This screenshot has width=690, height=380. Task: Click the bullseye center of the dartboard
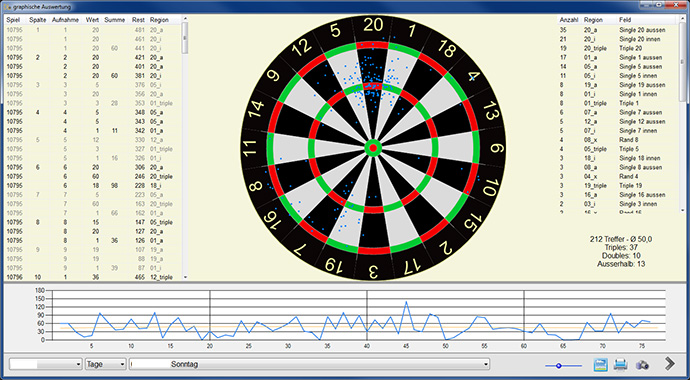[x=373, y=148]
